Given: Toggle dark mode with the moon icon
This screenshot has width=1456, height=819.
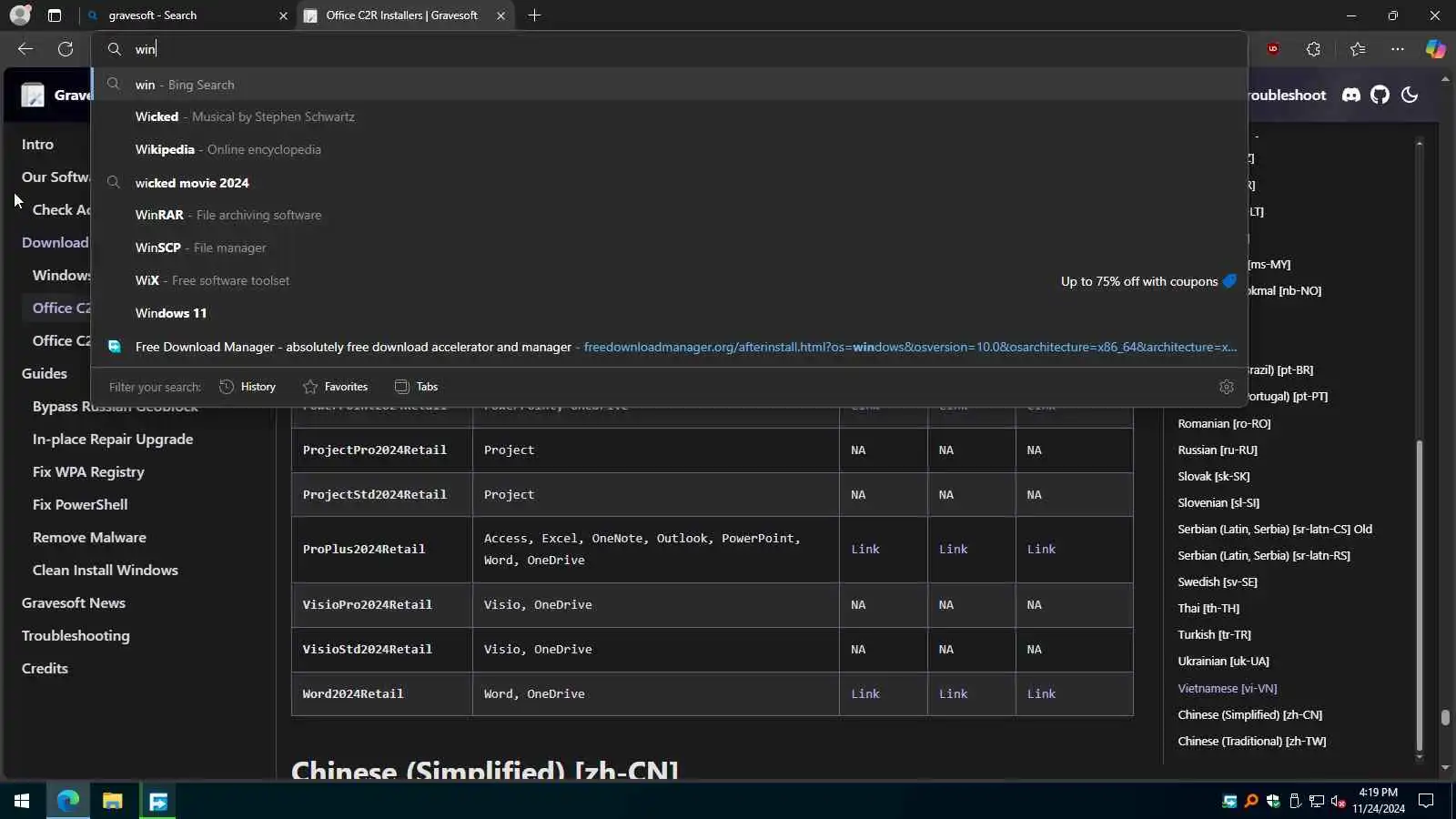Looking at the screenshot, I should pyautogui.click(x=1410, y=95).
